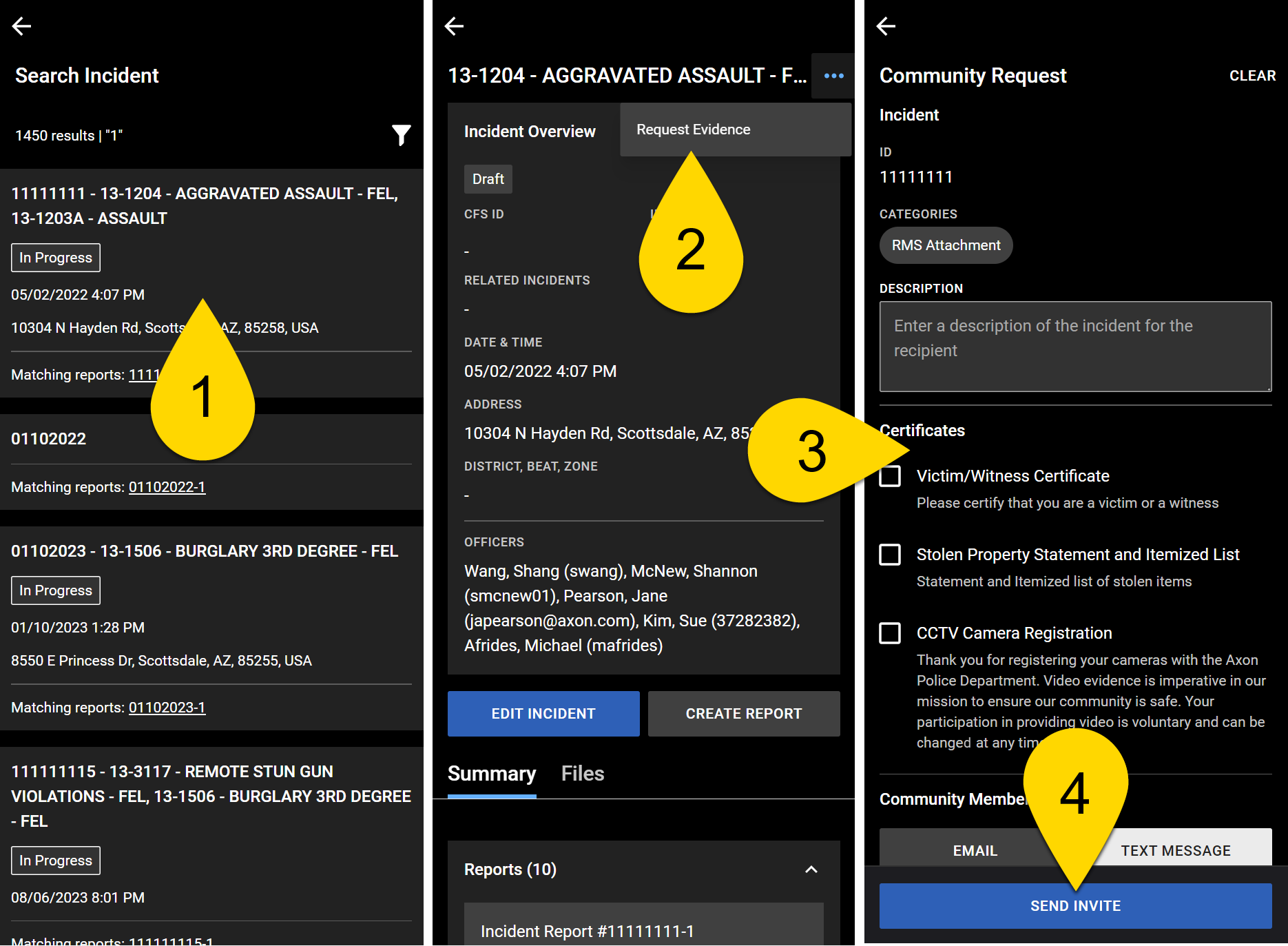Enable Stolen Property Statement and Itemized List

click(x=890, y=555)
